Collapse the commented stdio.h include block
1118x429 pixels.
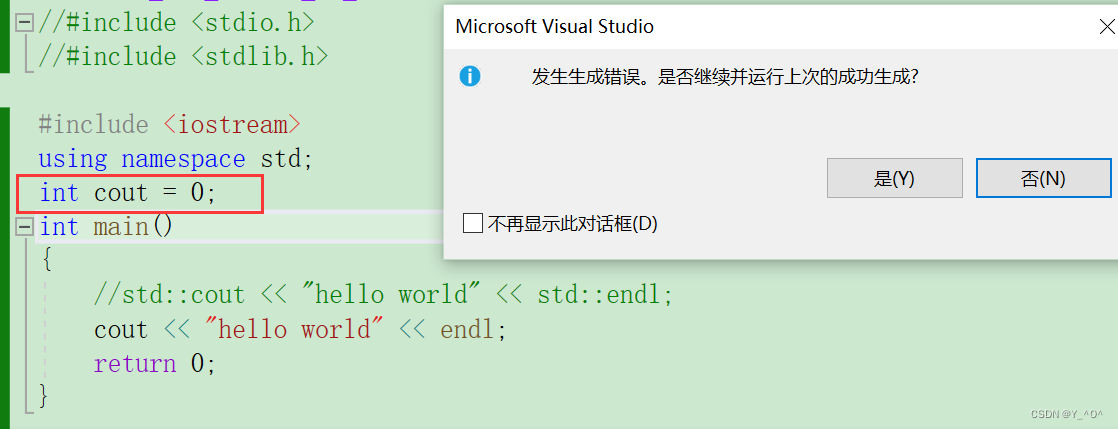point(25,22)
